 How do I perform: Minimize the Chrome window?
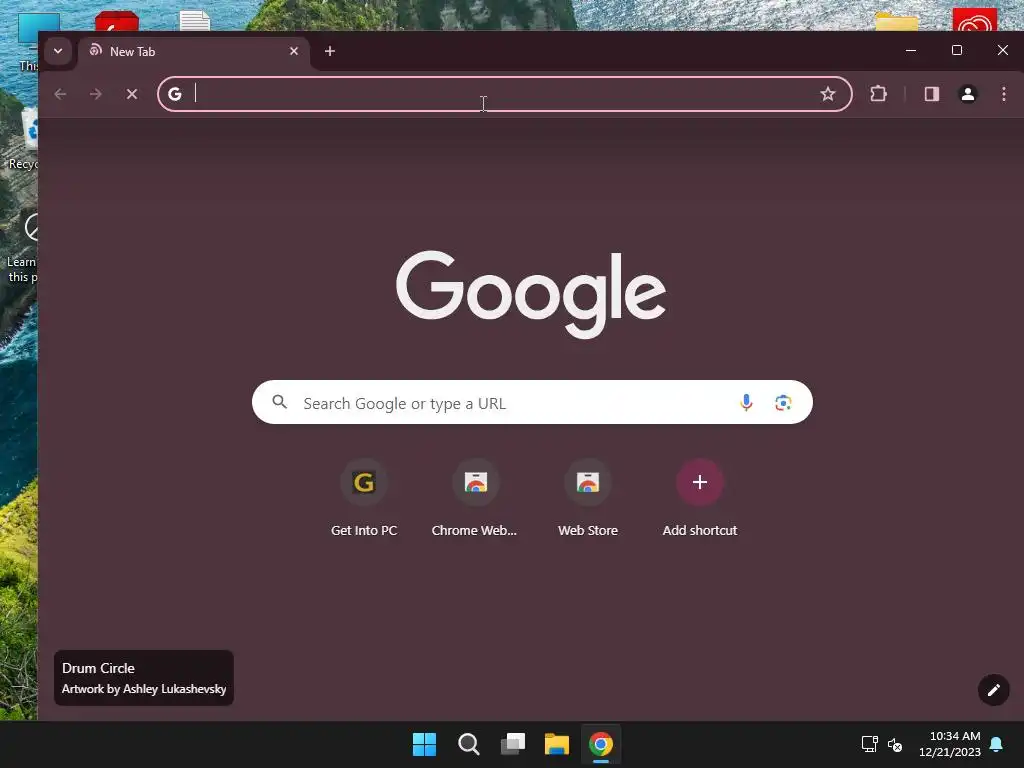911,50
